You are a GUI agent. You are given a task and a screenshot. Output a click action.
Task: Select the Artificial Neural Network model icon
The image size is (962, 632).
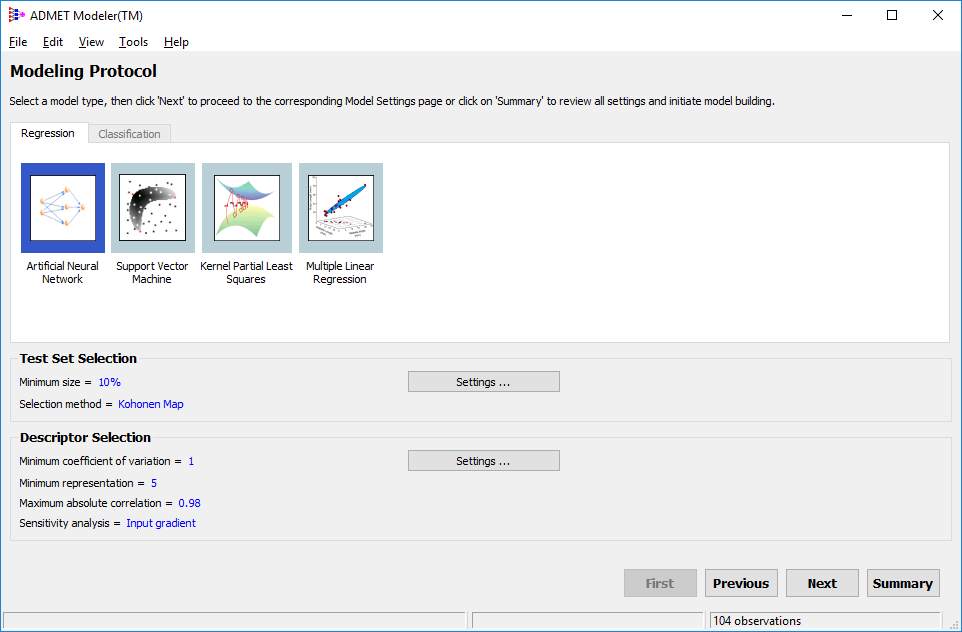click(63, 208)
